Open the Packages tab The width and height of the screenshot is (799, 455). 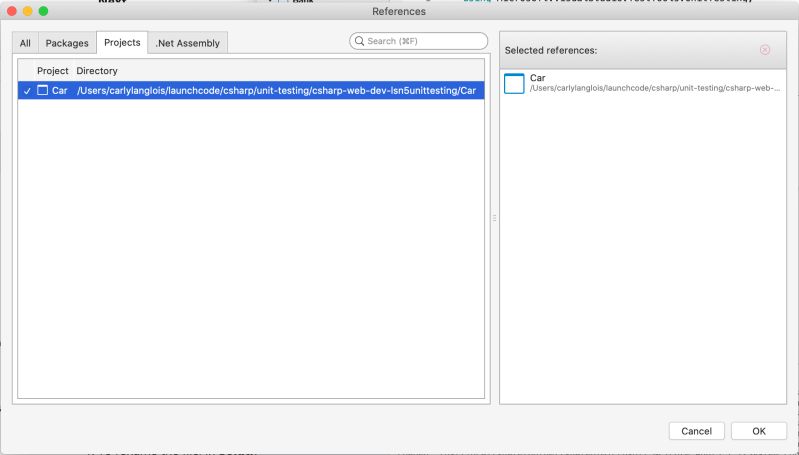click(67, 43)
